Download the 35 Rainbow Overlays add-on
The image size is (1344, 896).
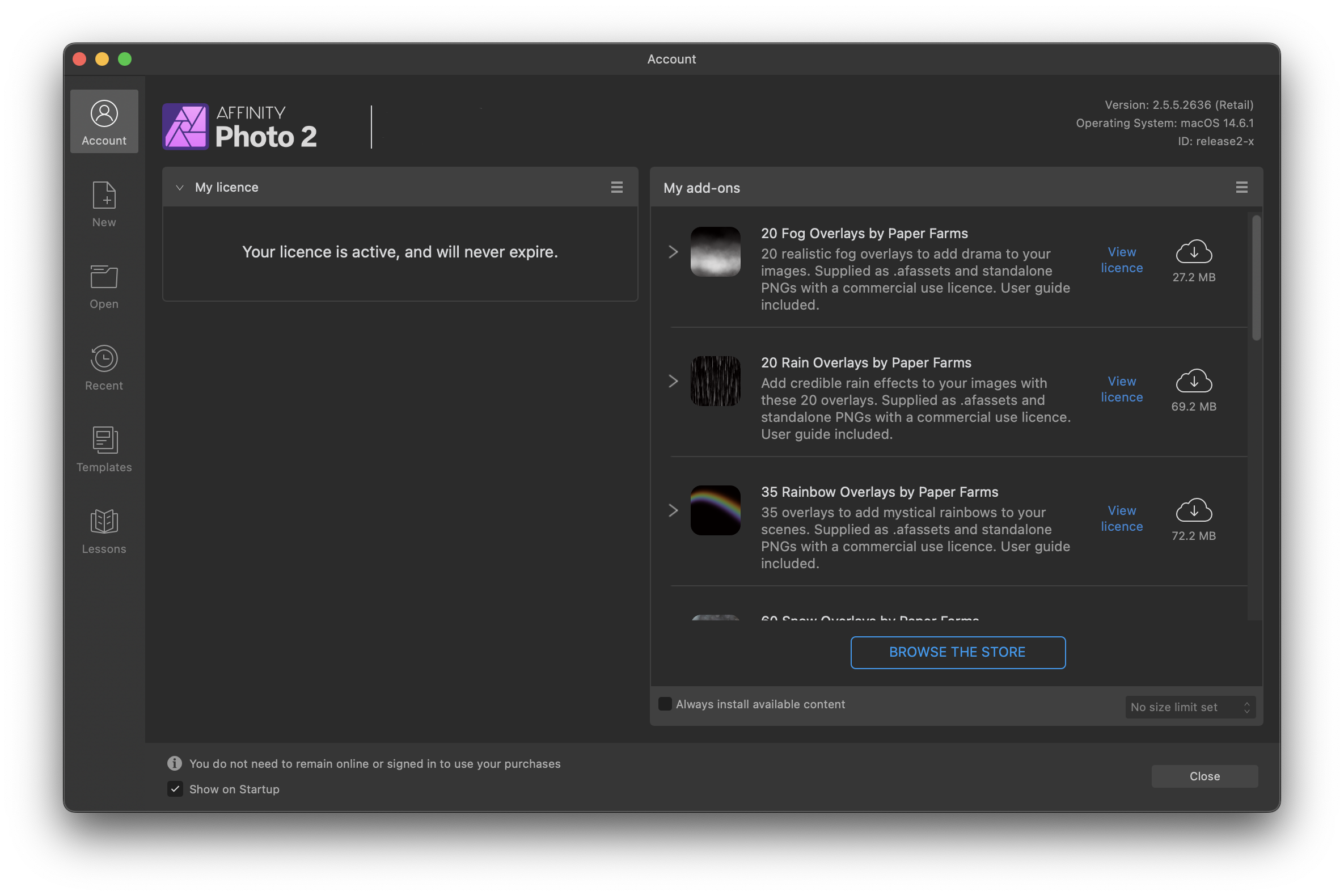point(1194,510)
